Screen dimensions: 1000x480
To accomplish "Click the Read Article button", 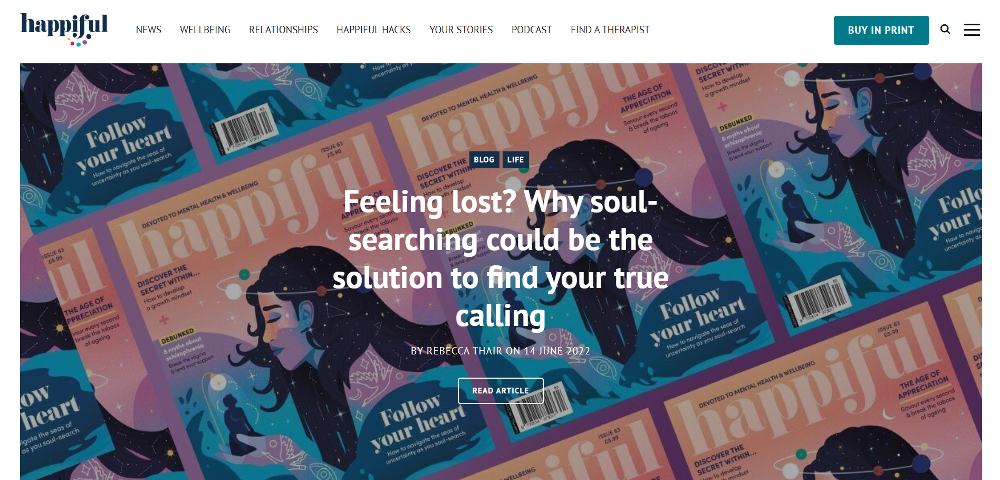I will [501, 391].
